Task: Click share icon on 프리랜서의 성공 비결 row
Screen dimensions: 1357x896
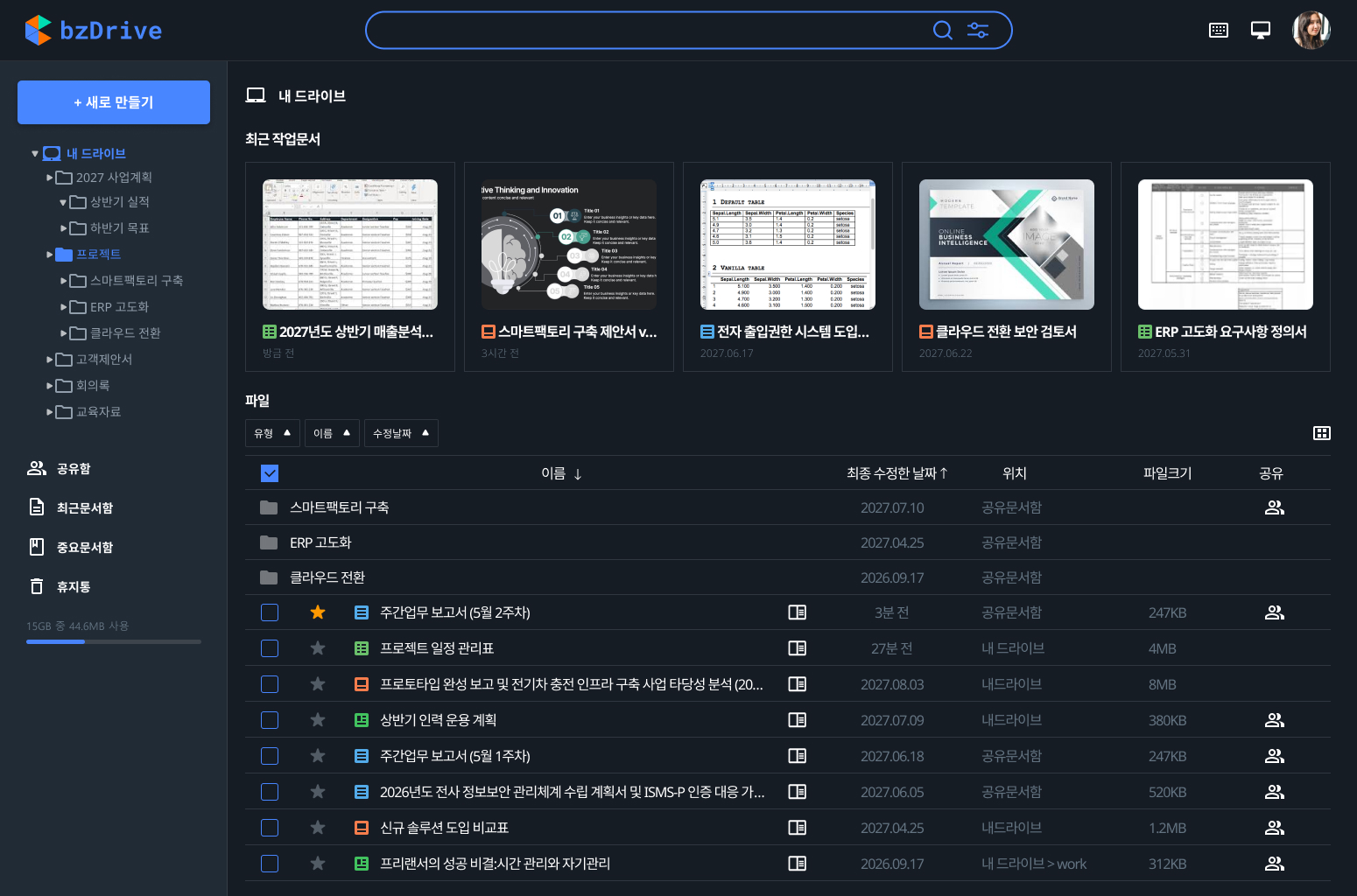Action: tap(1275, 864)
